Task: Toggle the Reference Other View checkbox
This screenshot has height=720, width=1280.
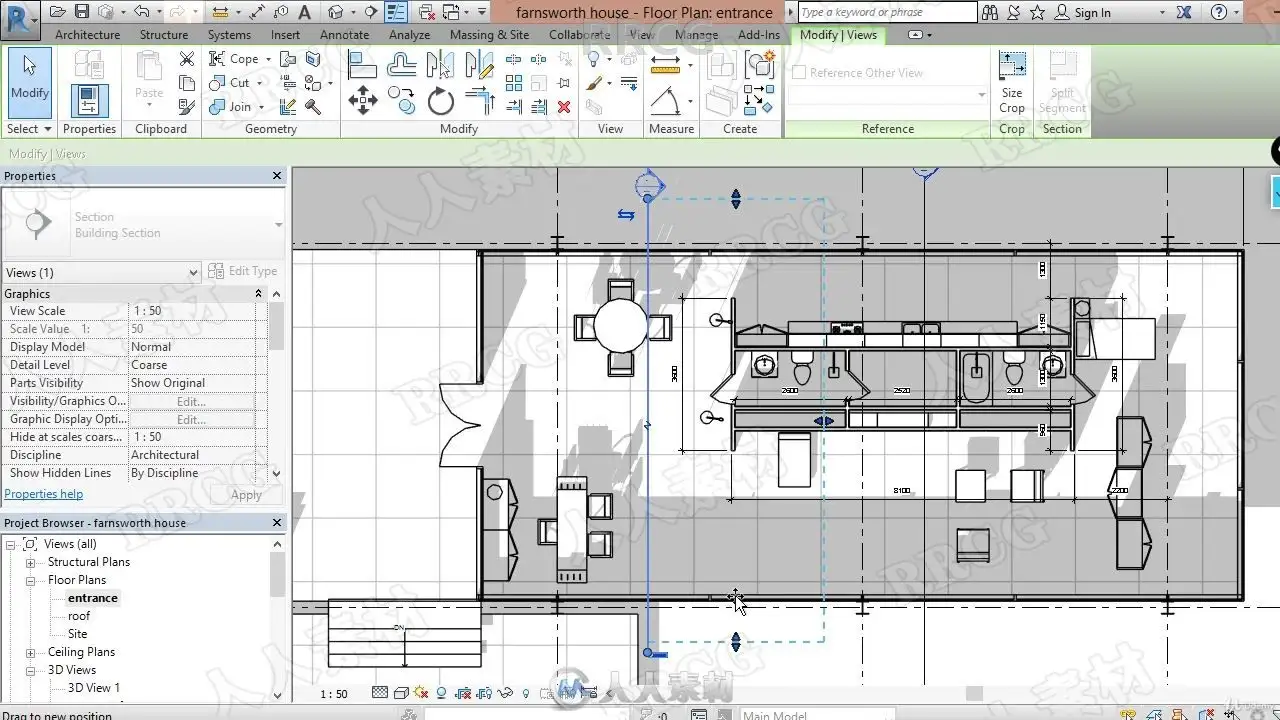Action: (x=799, y=72)
